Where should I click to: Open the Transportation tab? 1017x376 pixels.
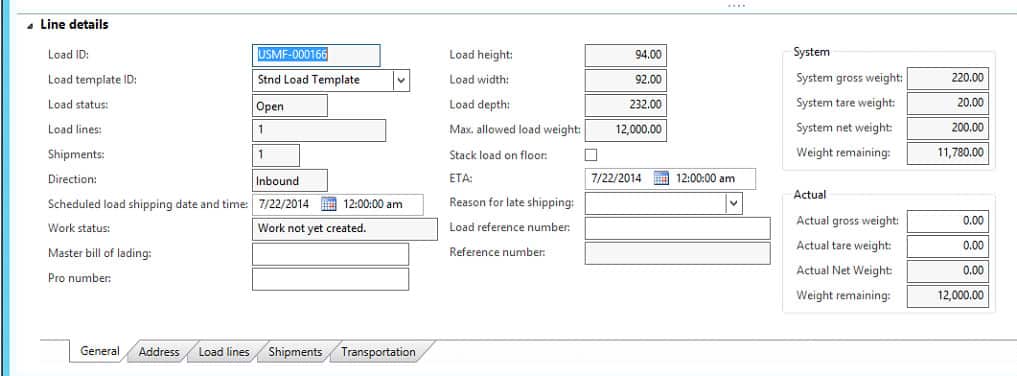[378, 352]
